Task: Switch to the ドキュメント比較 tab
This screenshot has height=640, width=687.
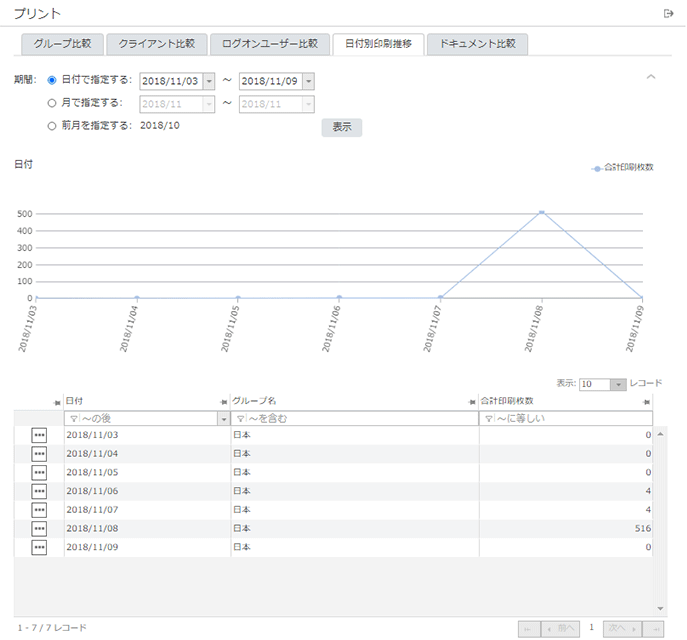Action: [478, 44]
